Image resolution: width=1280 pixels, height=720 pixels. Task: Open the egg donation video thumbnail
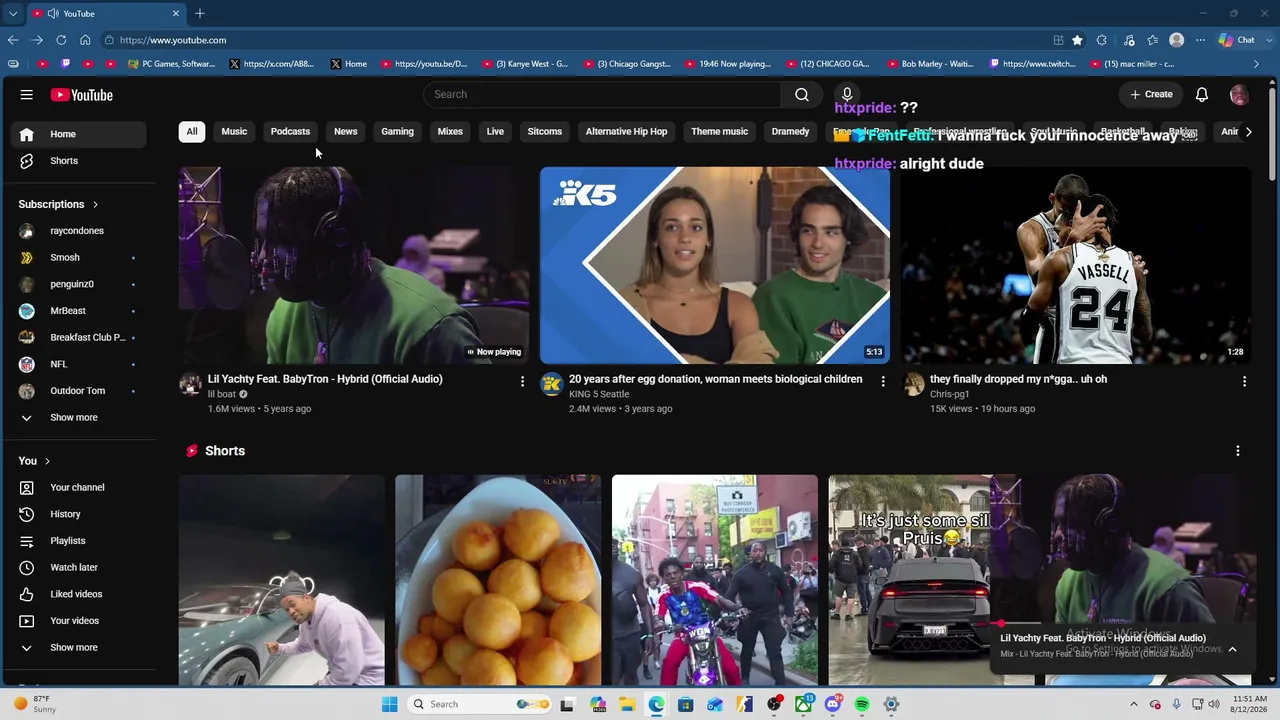click(715, 265)
